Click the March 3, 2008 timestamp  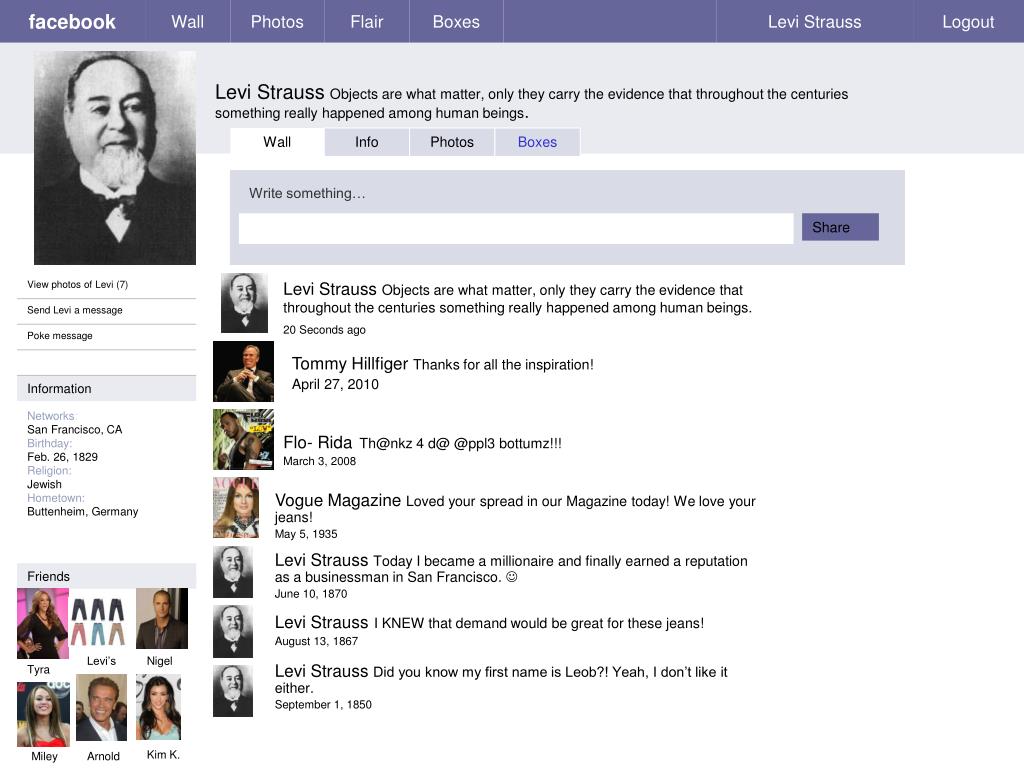(319, 461)
